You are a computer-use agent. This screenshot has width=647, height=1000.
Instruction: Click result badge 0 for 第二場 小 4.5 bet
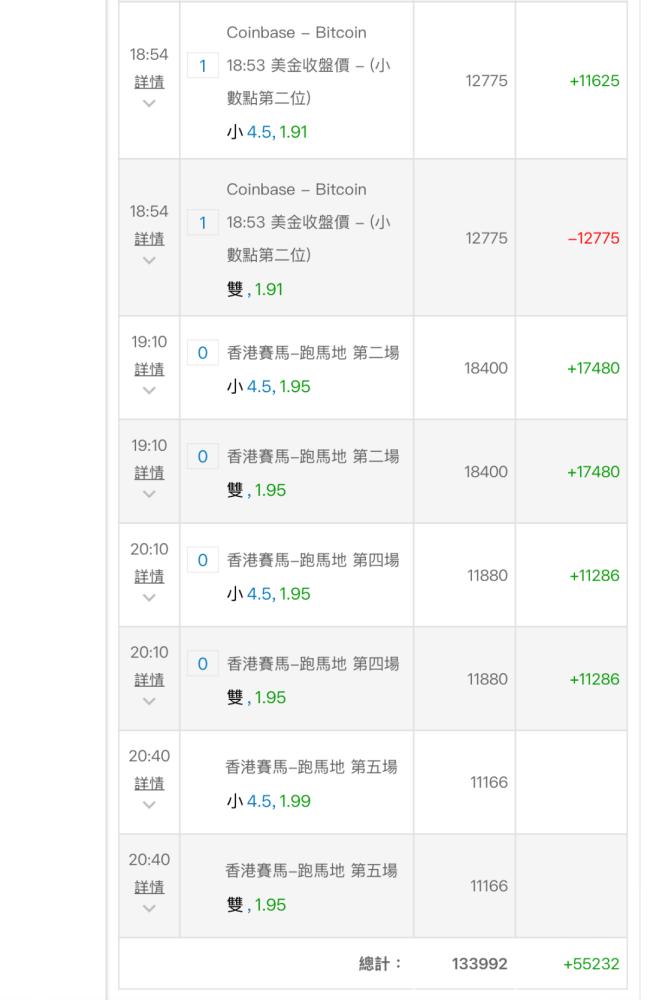pyautogui.click(x=202, y=353)
